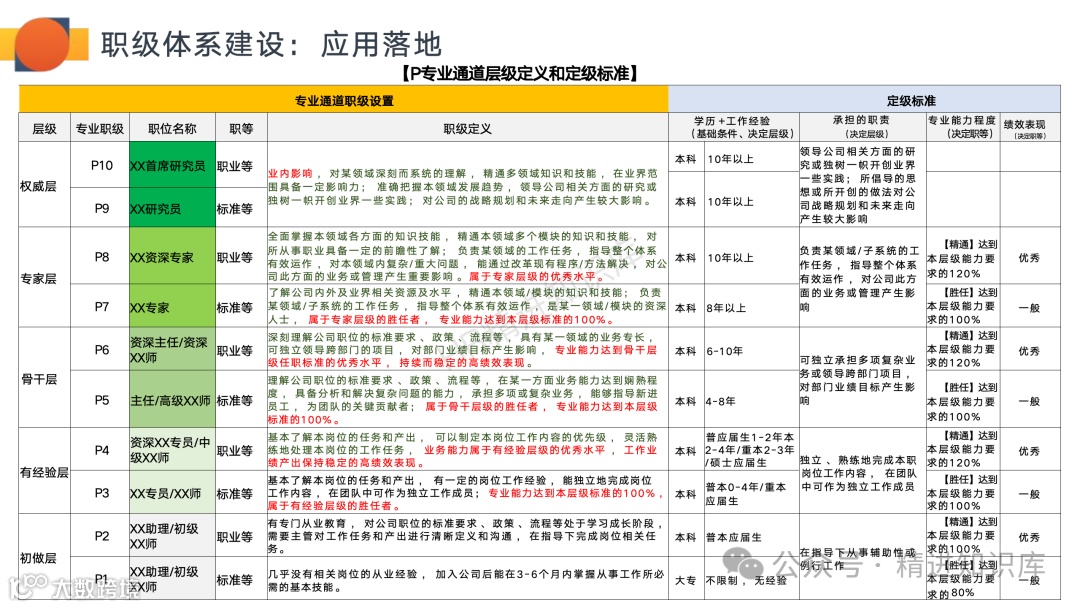The height and width of the screenshot is (608, 1080).
Task: Click 一般 in the P5 row
Action: pos(1030,401)
